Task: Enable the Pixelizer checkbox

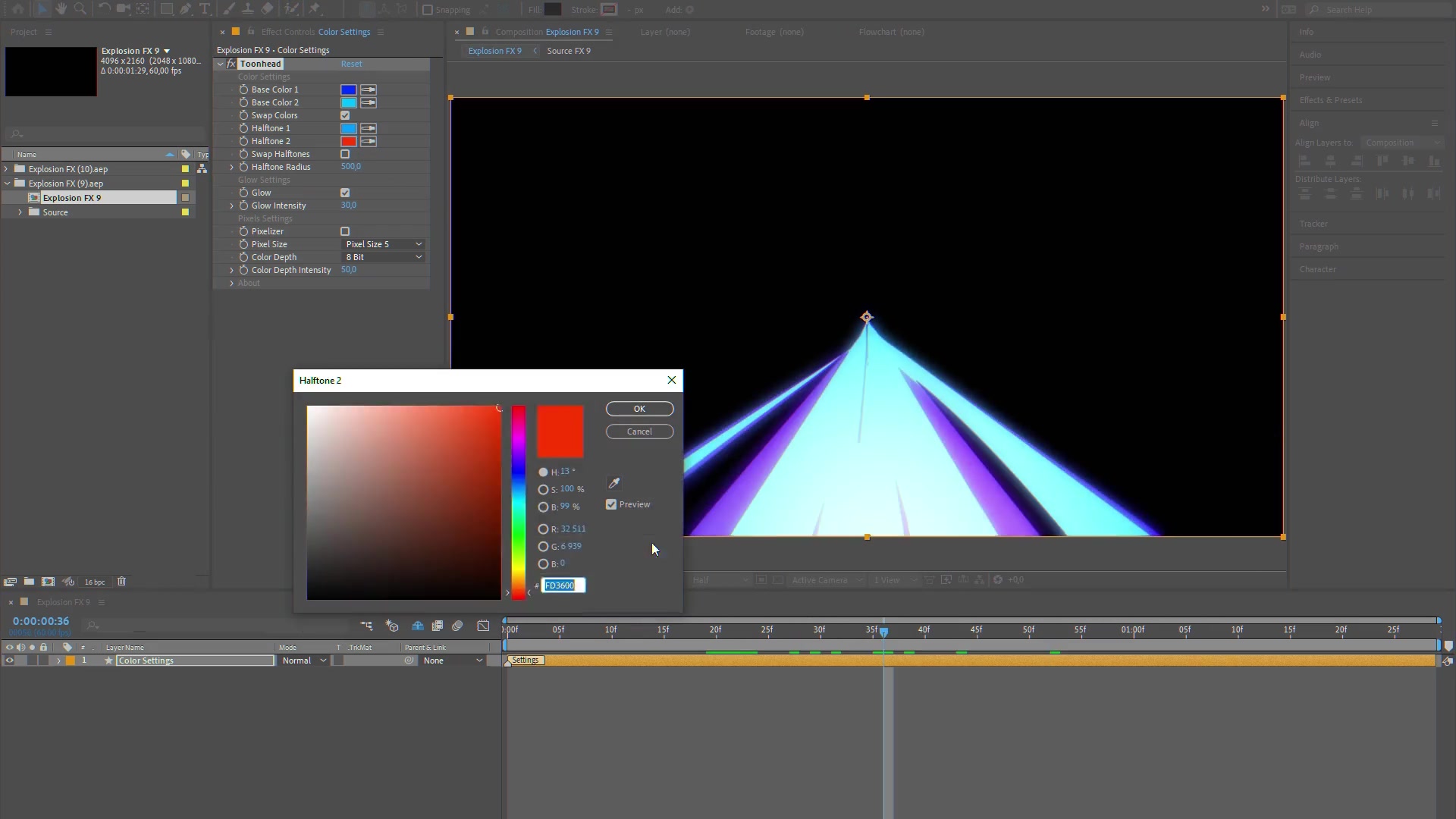Action: 346,231
